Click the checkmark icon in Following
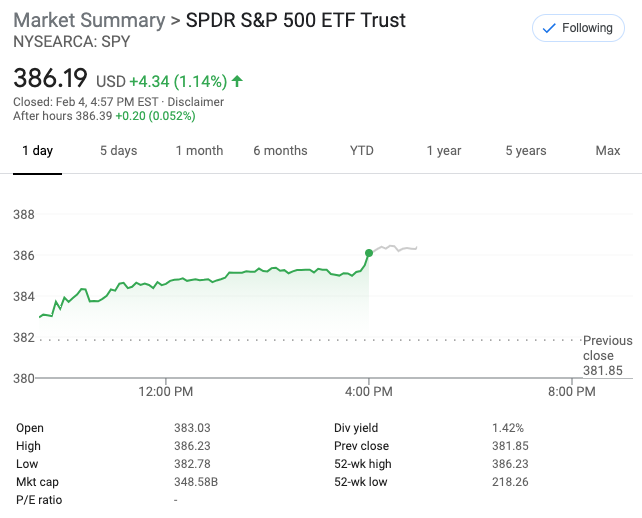Viewport: 642px width, 518px height. pyautogui.click(x=547, y=28)
